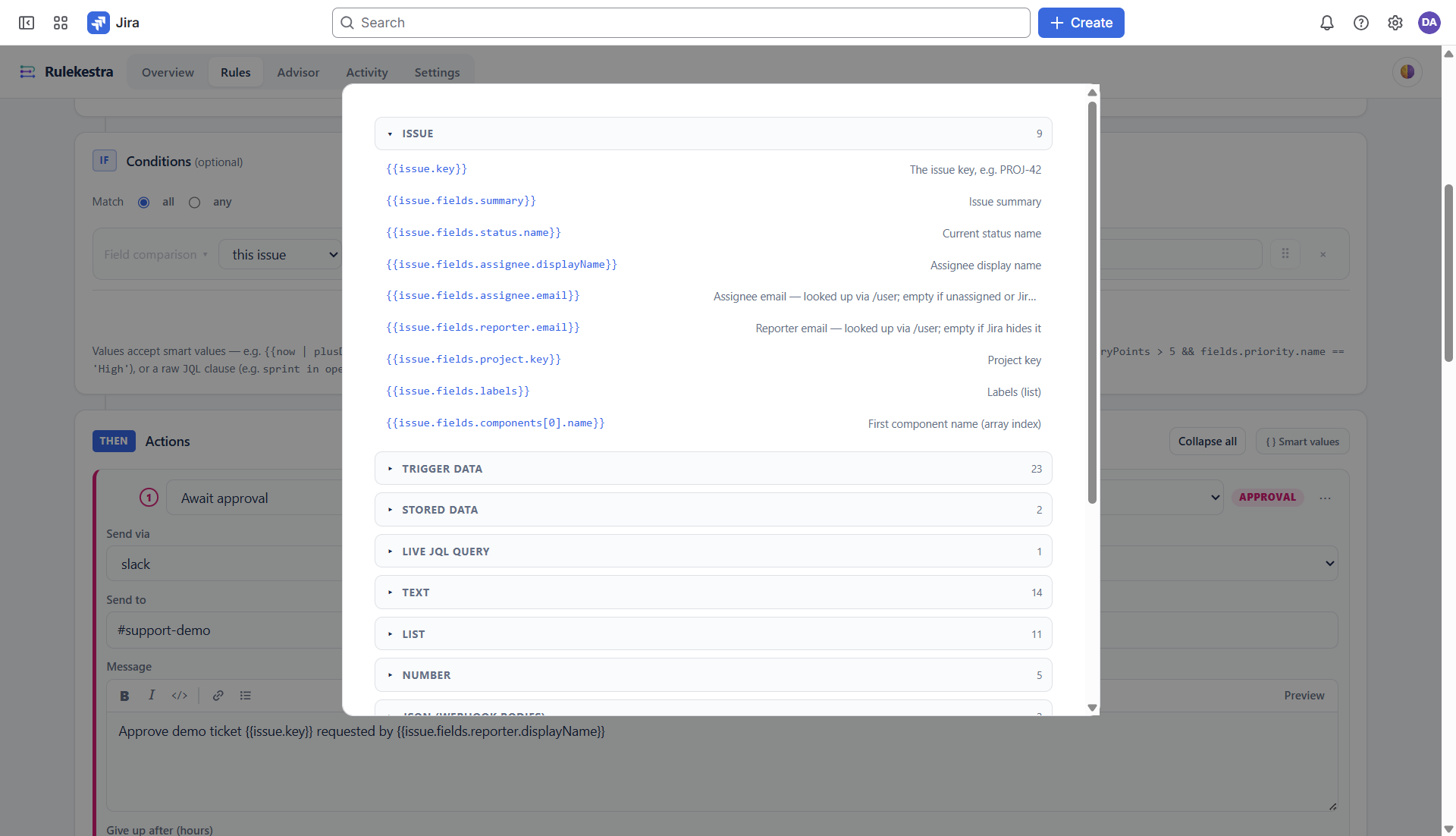This screenshot has height=836, width=1456.
Task: Remove the condition row with X
Action: pyautogui.click(x=1323, y=255)
